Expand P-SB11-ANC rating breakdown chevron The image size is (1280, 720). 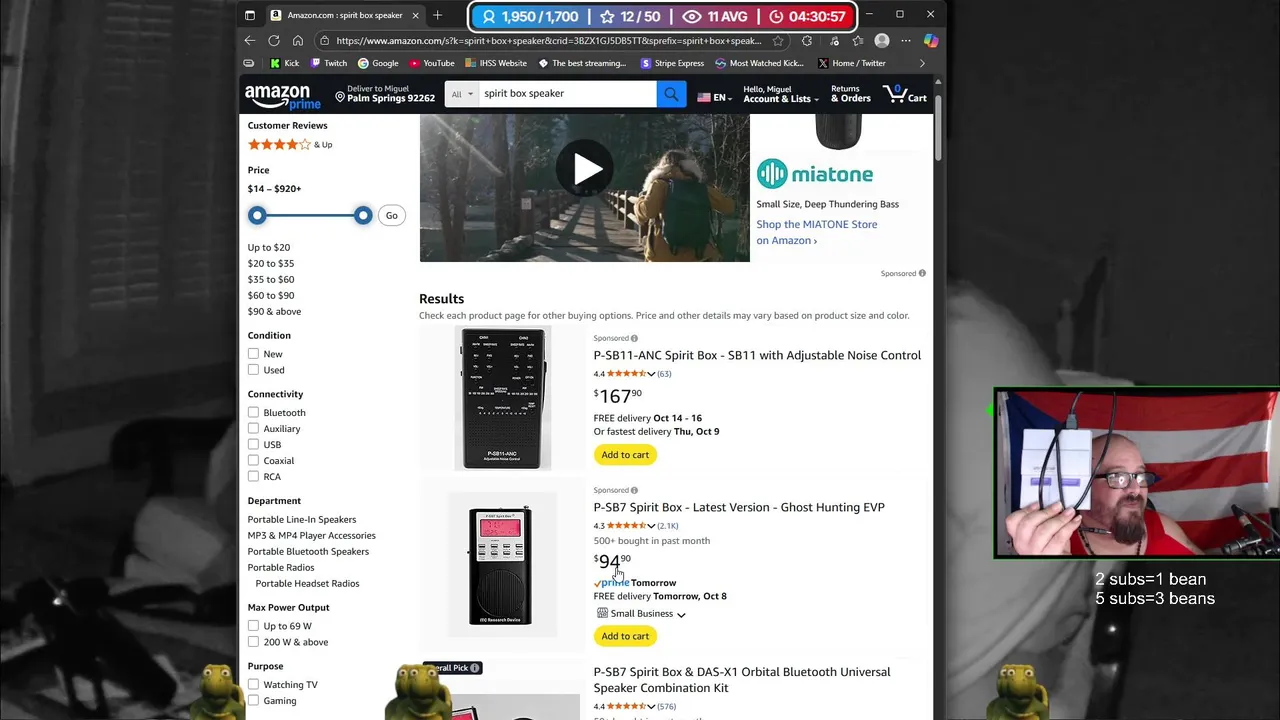tap(651, 374)
